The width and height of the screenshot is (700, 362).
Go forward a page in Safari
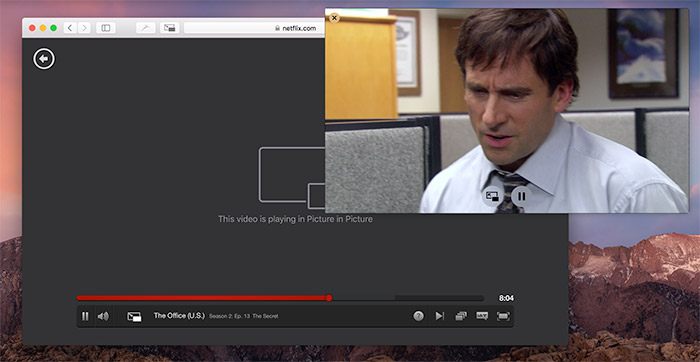(84, 28)
